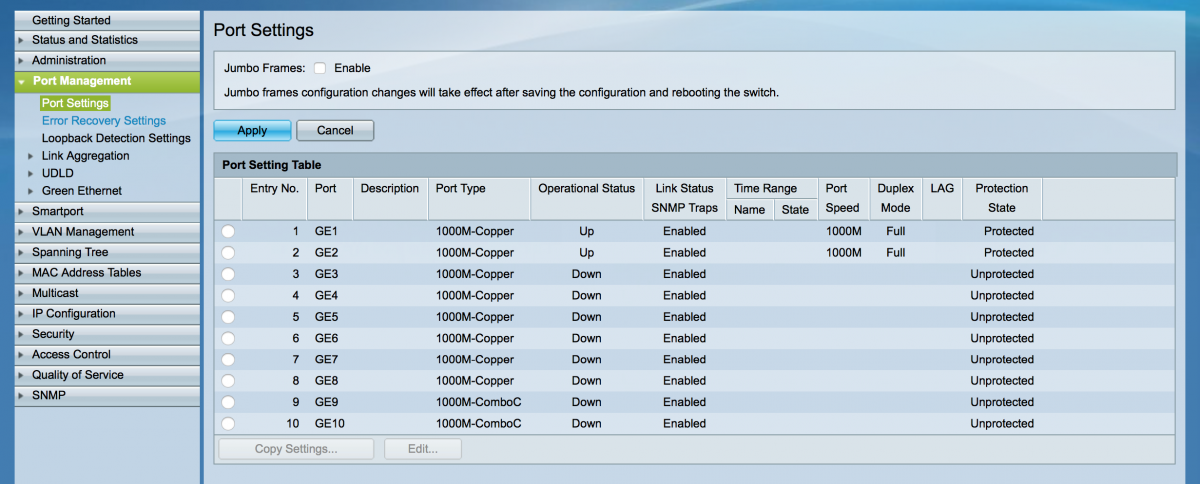The height and width of the screenshot is (484, 1200).
Task: Click Enabled SNMP traps in GE4 row
Action: [684, 295]
